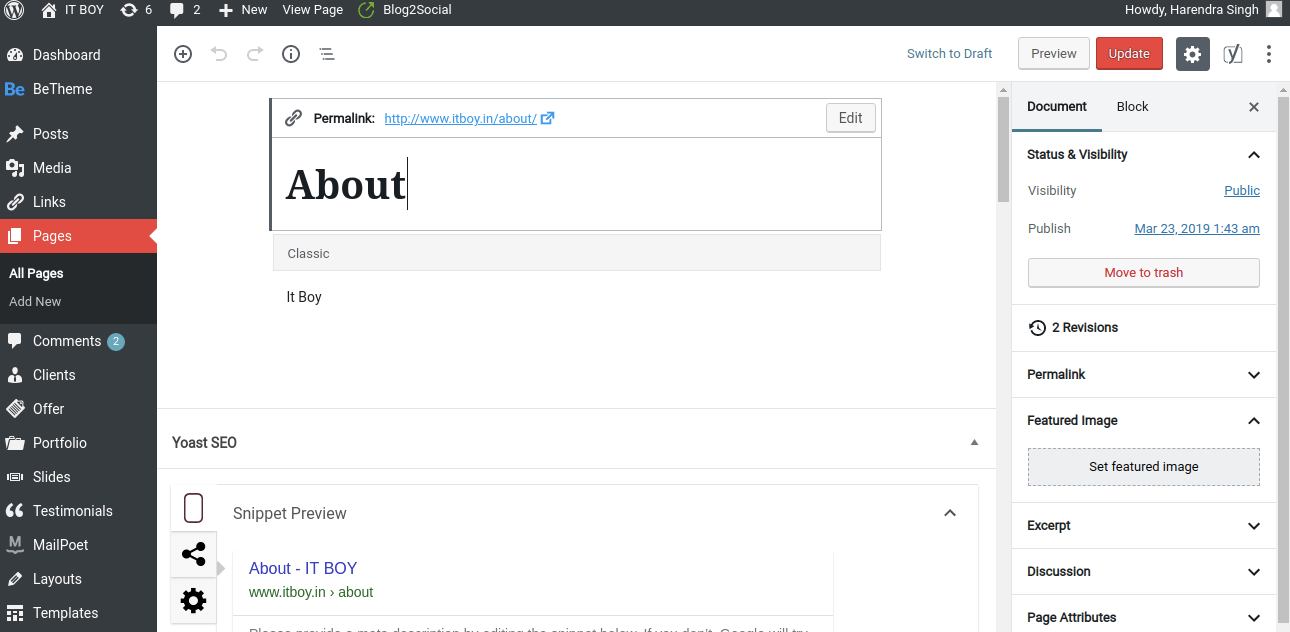Open Portfolio in the admin sidebar
Image resolution: width=1290 pixels, height=632 pixels.
tap(59, 443)
